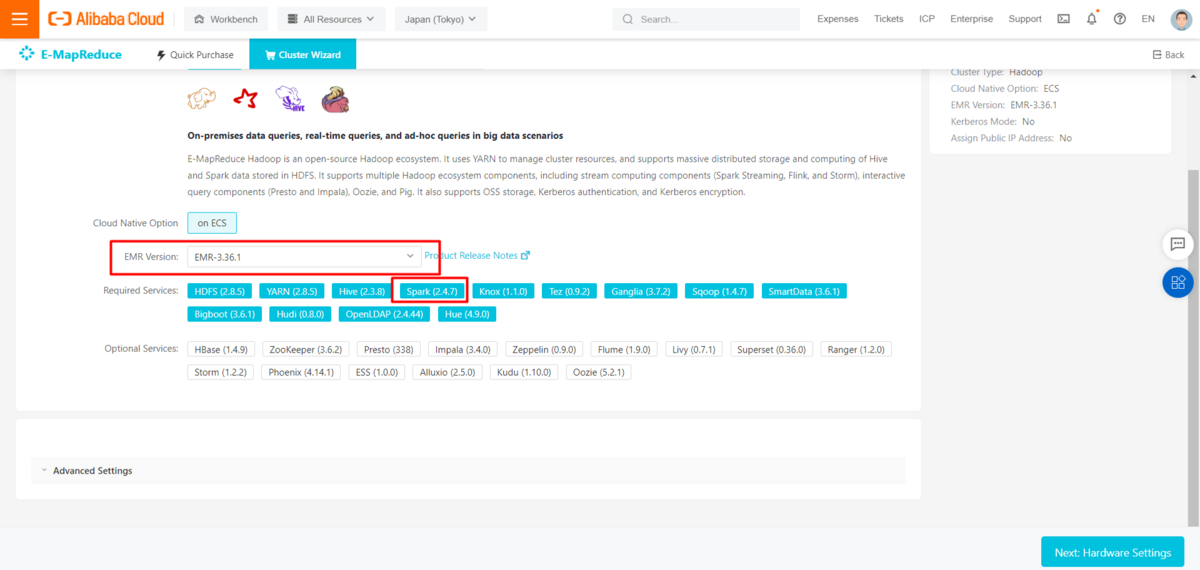Screen dimensions: 1200x570
Task: Click the ESS (1.0.0) service tag
Action: tap(376, 372)
